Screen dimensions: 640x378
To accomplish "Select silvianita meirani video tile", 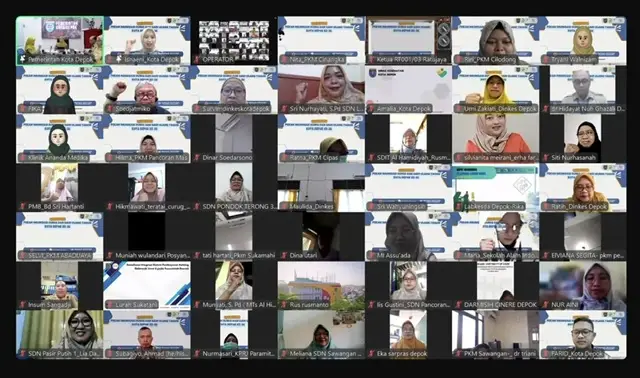I will pos(496,139).
